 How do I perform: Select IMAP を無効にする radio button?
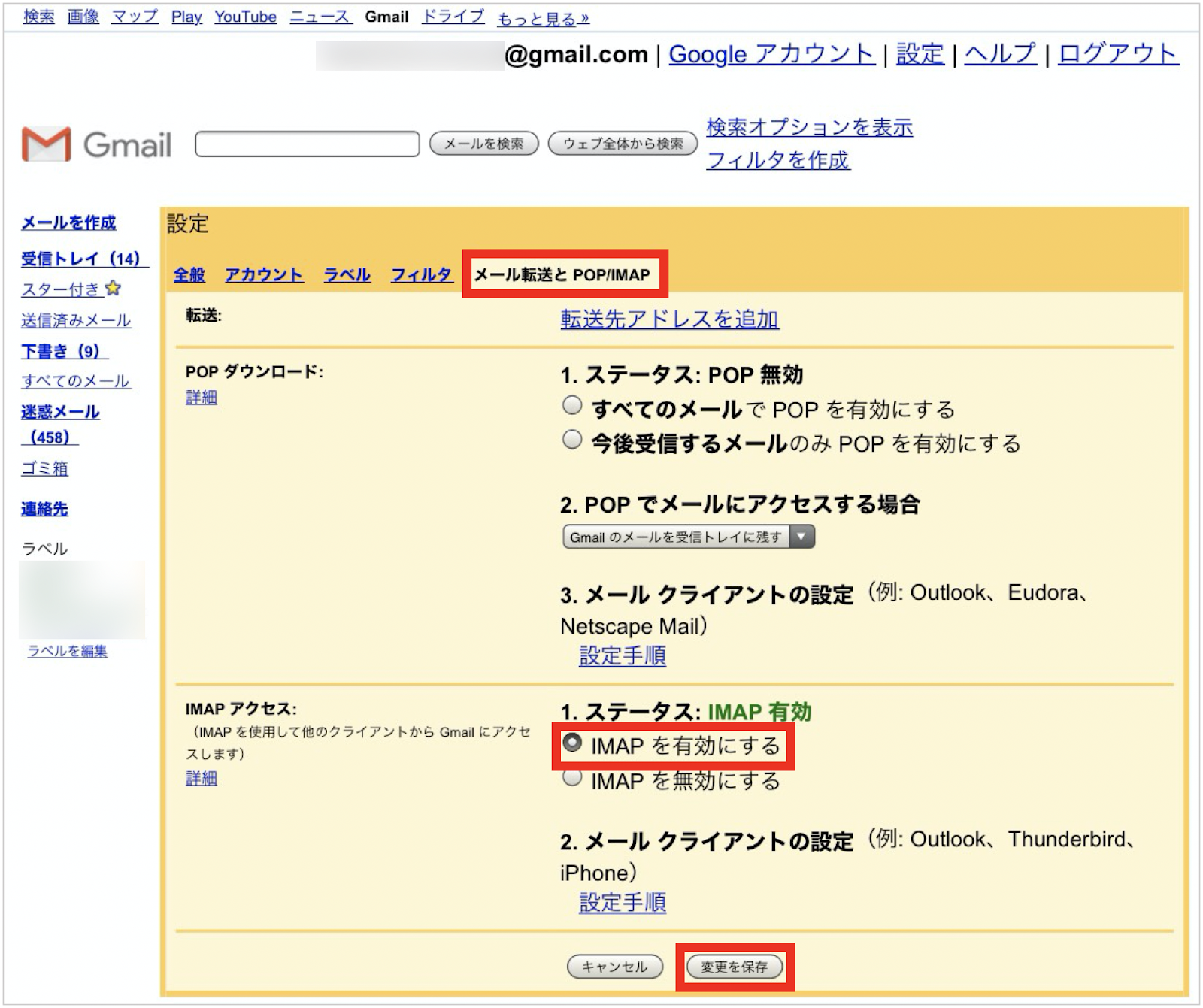(572, 778)
